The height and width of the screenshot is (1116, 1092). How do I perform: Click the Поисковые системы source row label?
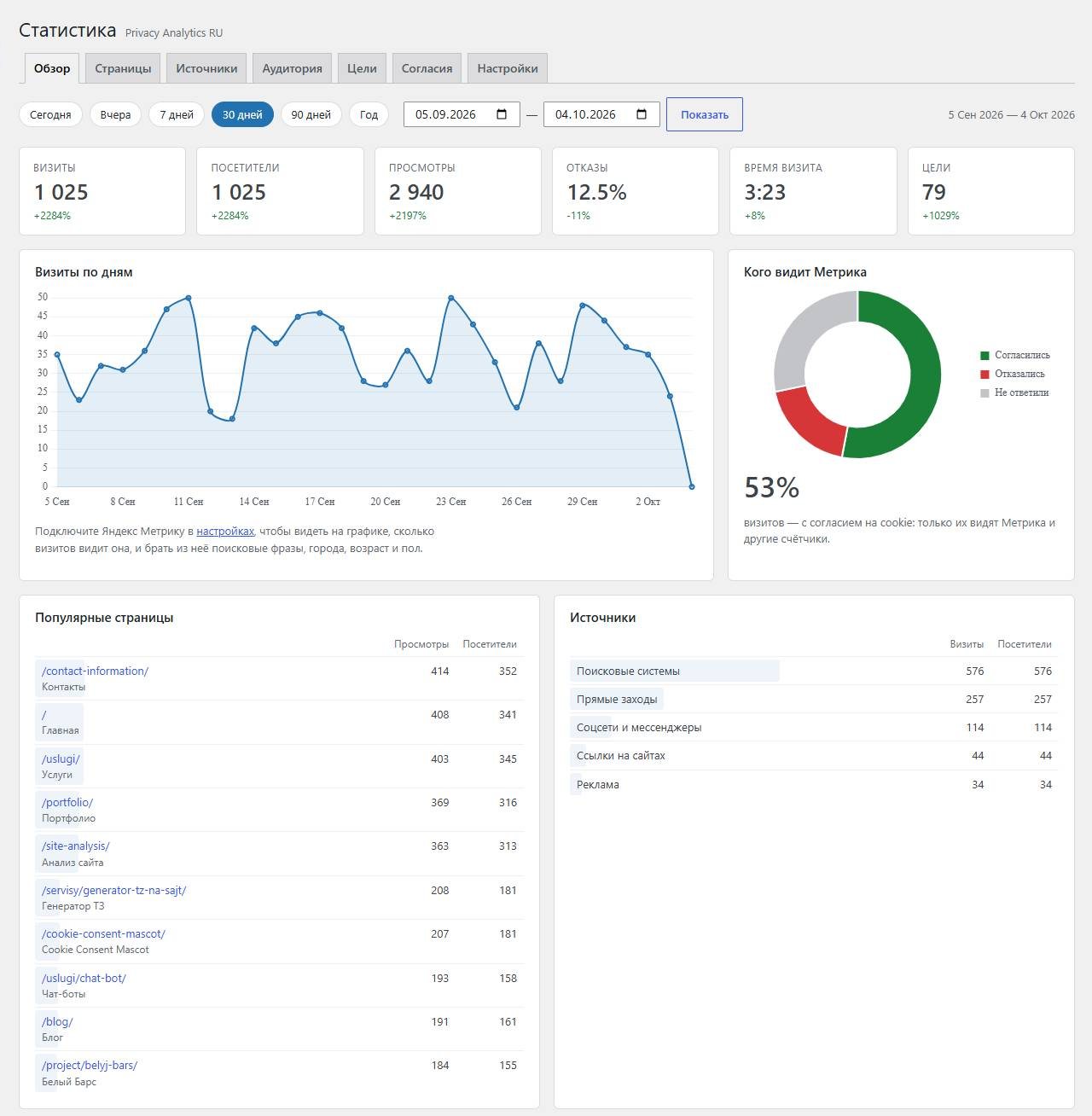pyautogui.click(x=628, y=671)
